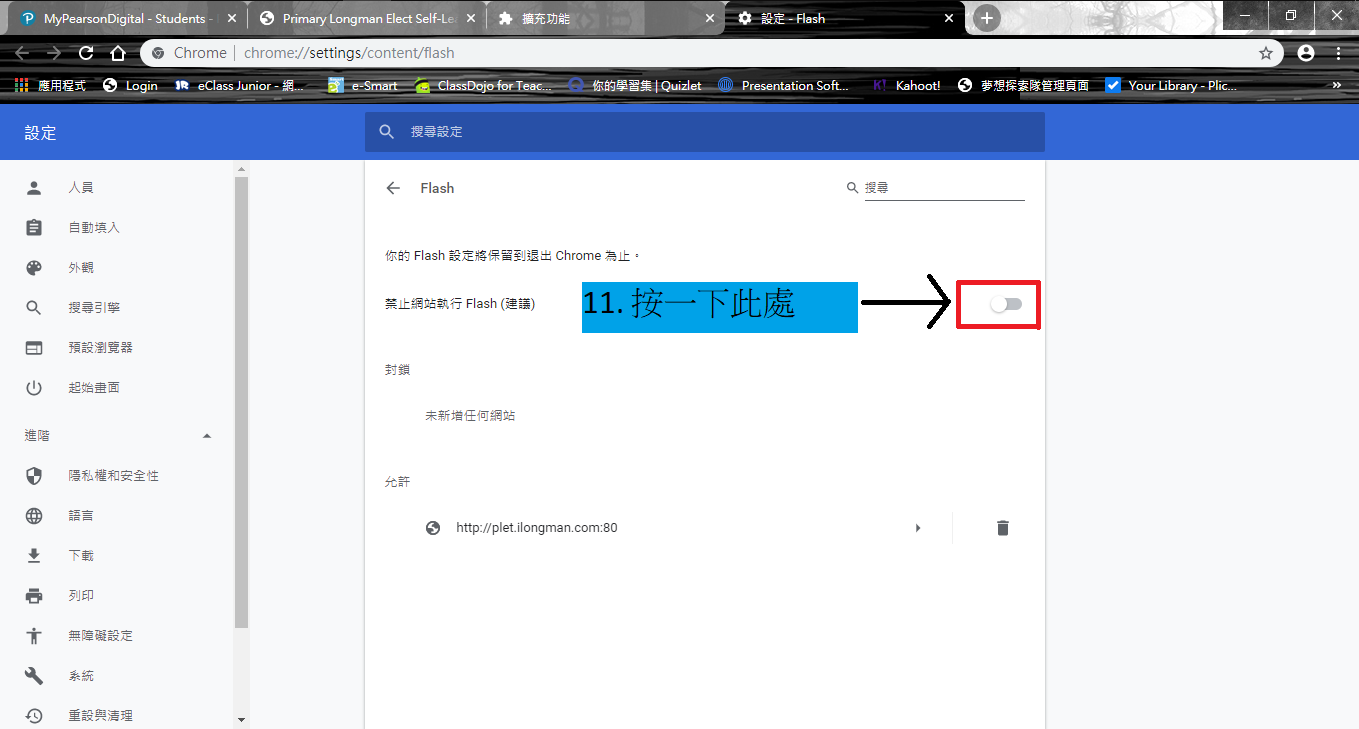Toggle the block sites from running Flash switch
This screenshot has width=1359, height=729.
tap(1006, 304)
